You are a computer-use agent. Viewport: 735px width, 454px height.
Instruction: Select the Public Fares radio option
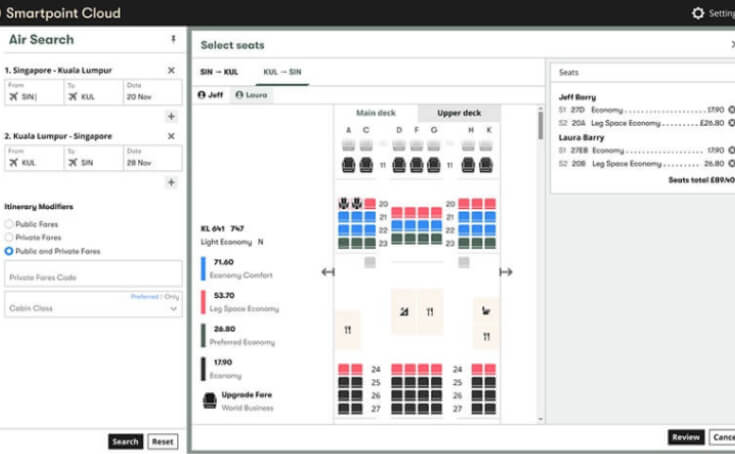tap(10, 225)
